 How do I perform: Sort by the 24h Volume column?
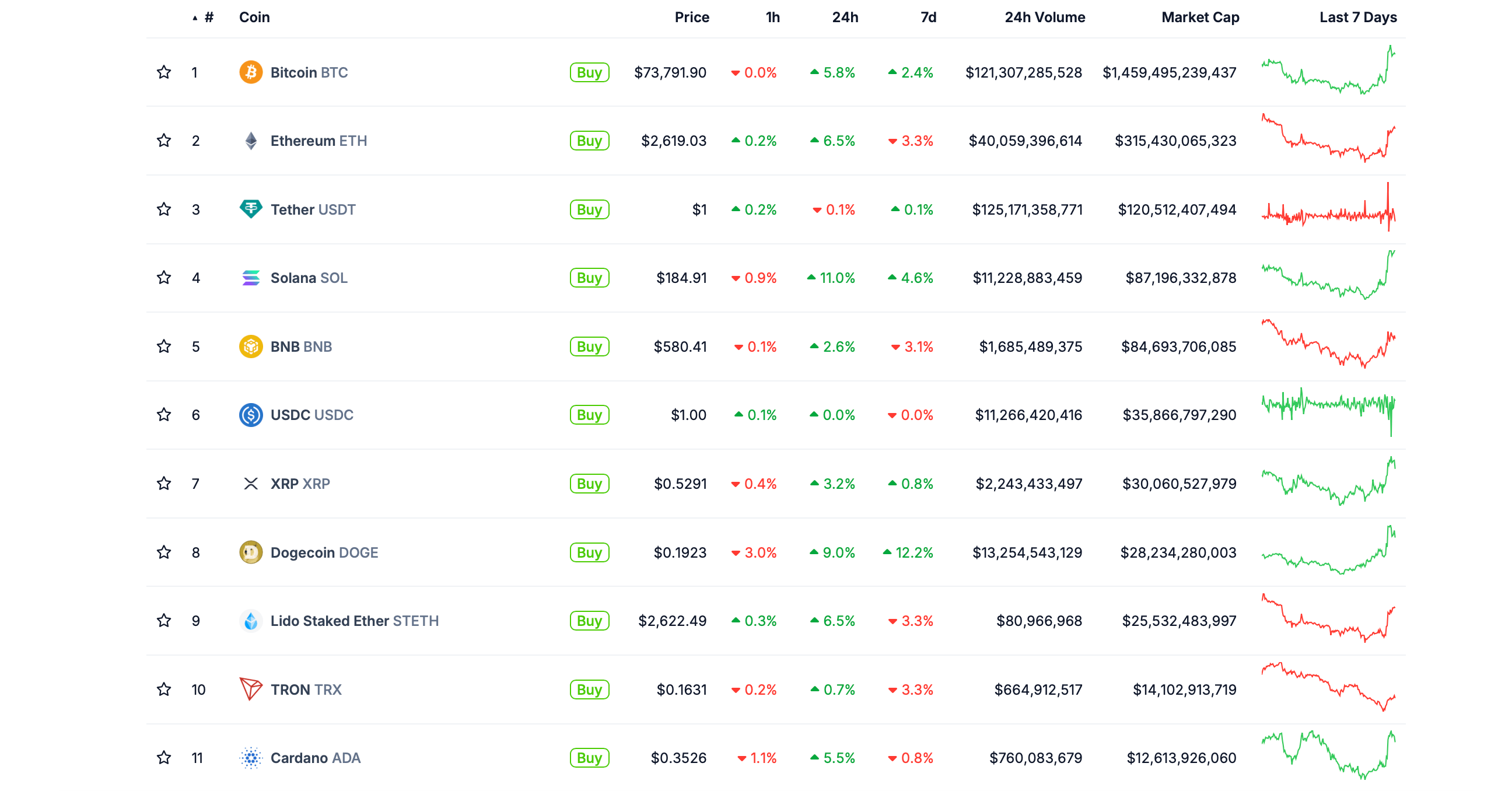(x=1045, y=17)
